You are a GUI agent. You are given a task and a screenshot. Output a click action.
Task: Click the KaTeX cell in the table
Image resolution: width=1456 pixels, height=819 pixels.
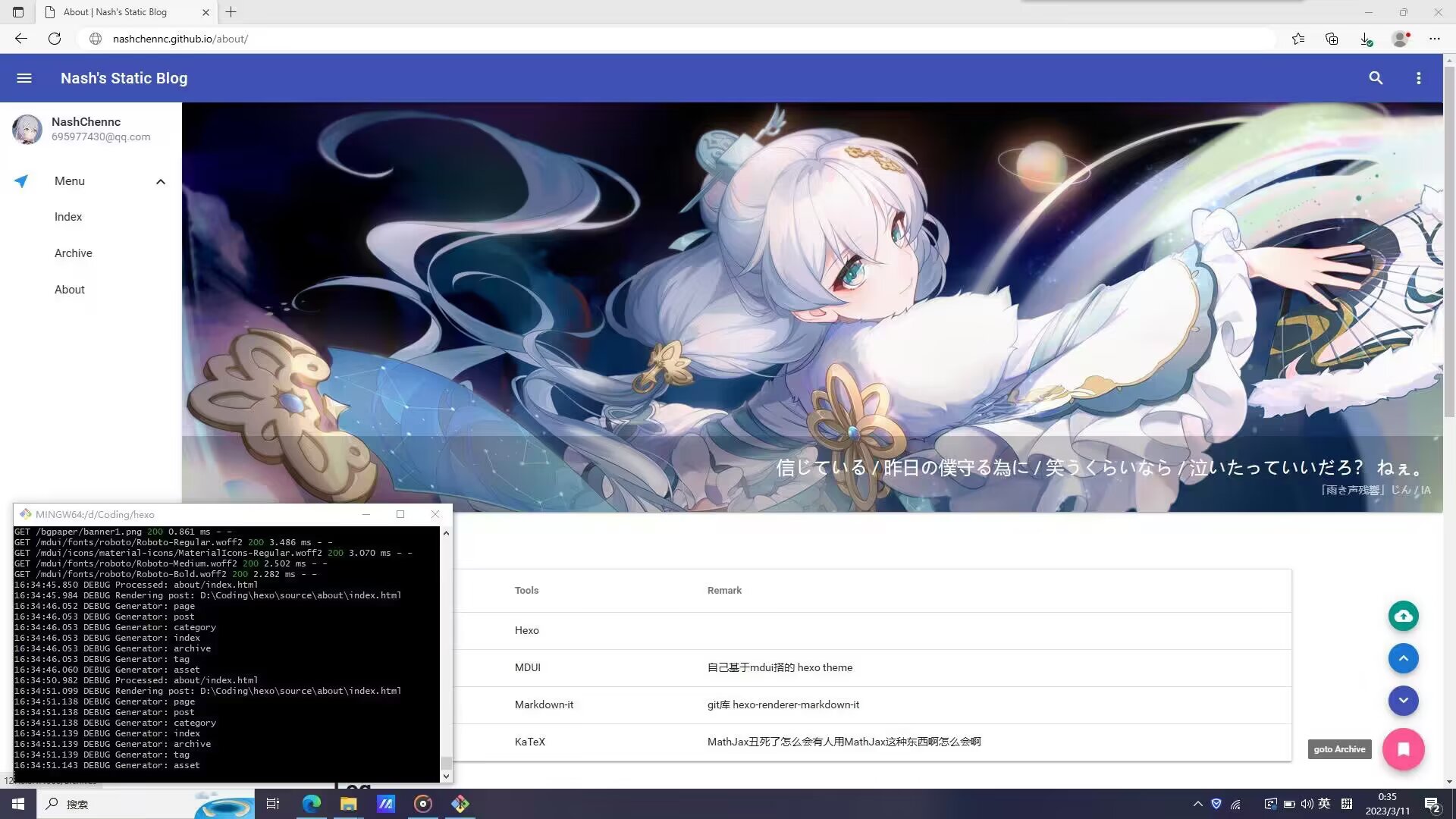point(529,742)
